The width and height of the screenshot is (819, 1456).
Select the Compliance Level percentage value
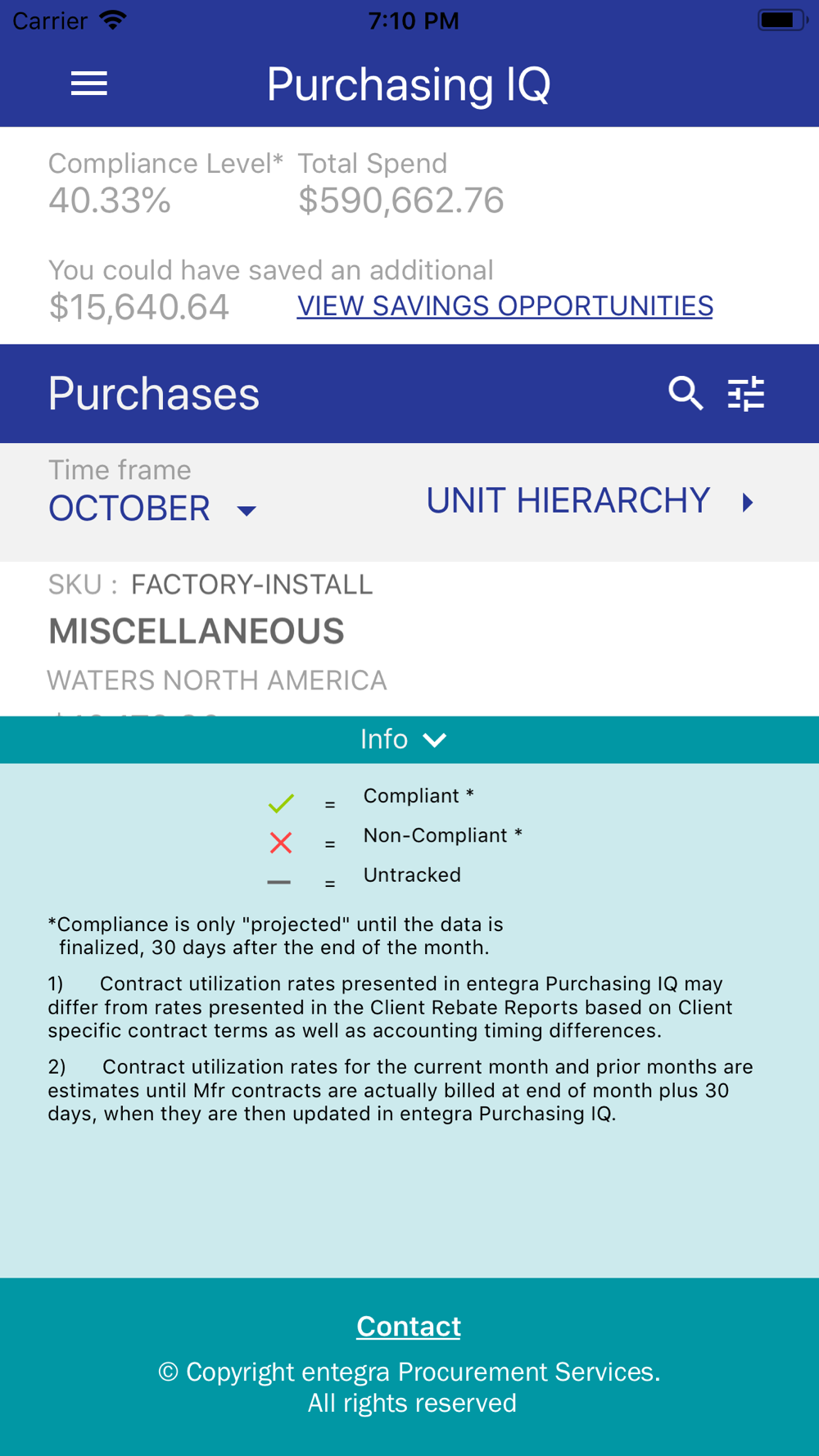110,201
